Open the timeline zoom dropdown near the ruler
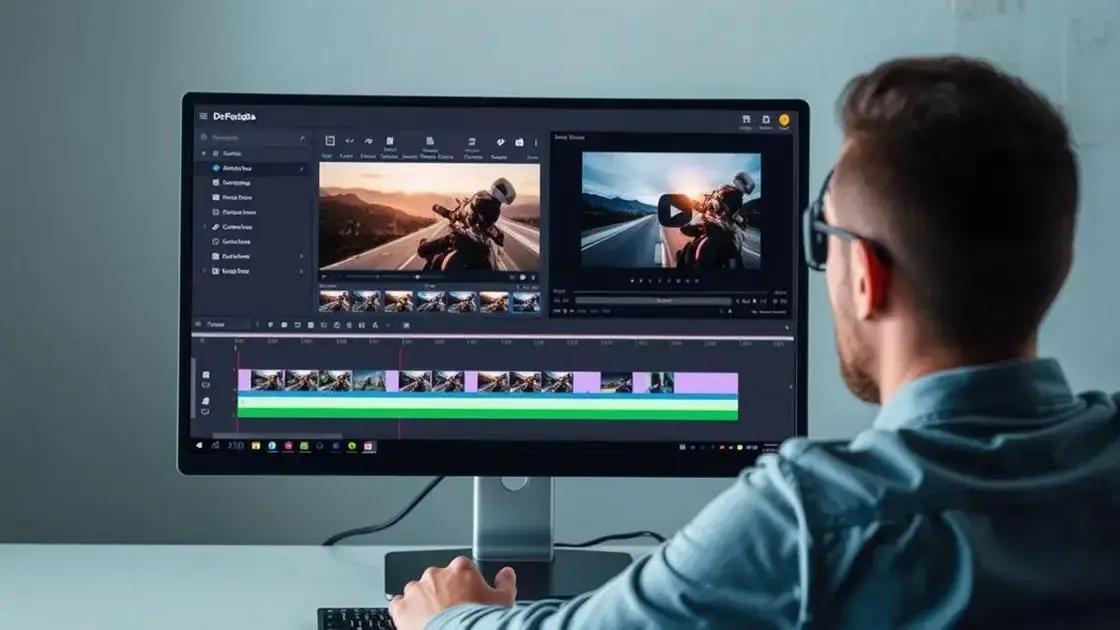The width and height of the screenshot is (1120, 630). point(387,323)
